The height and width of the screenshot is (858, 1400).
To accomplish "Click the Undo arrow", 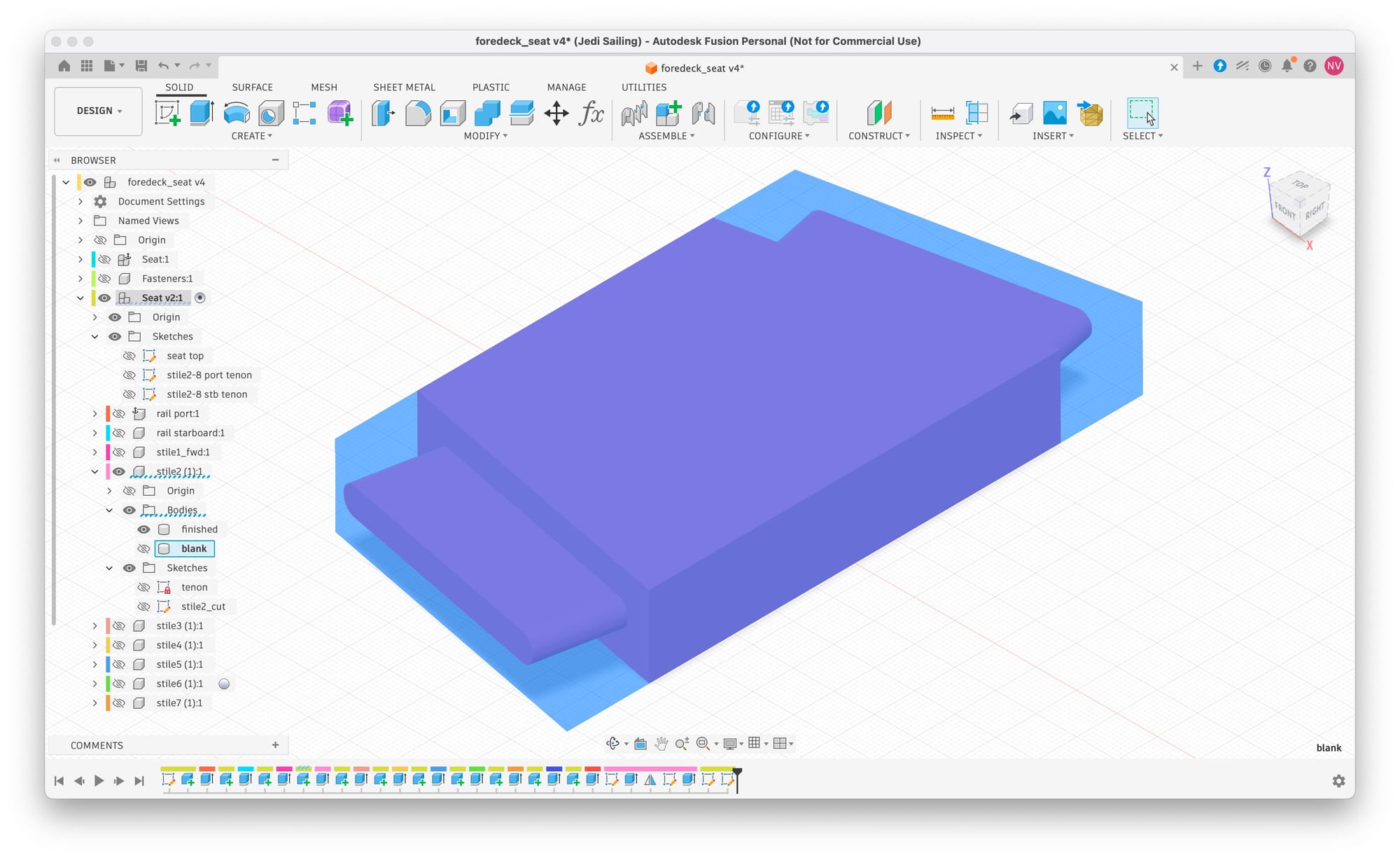I will [163, 66].
